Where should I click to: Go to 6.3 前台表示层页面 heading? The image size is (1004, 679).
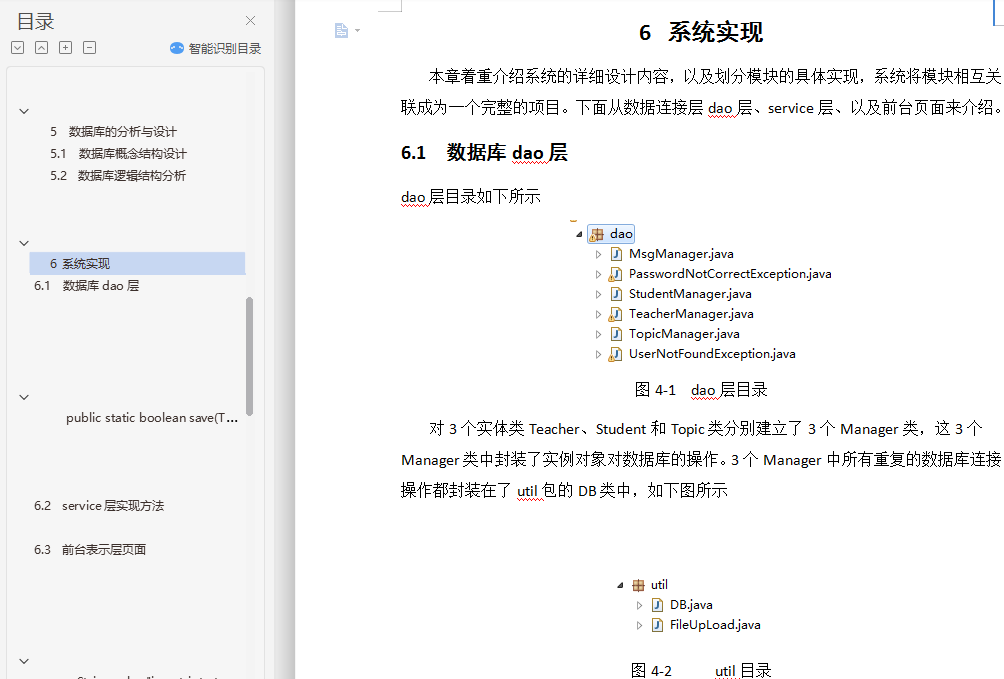coord(90,550)
